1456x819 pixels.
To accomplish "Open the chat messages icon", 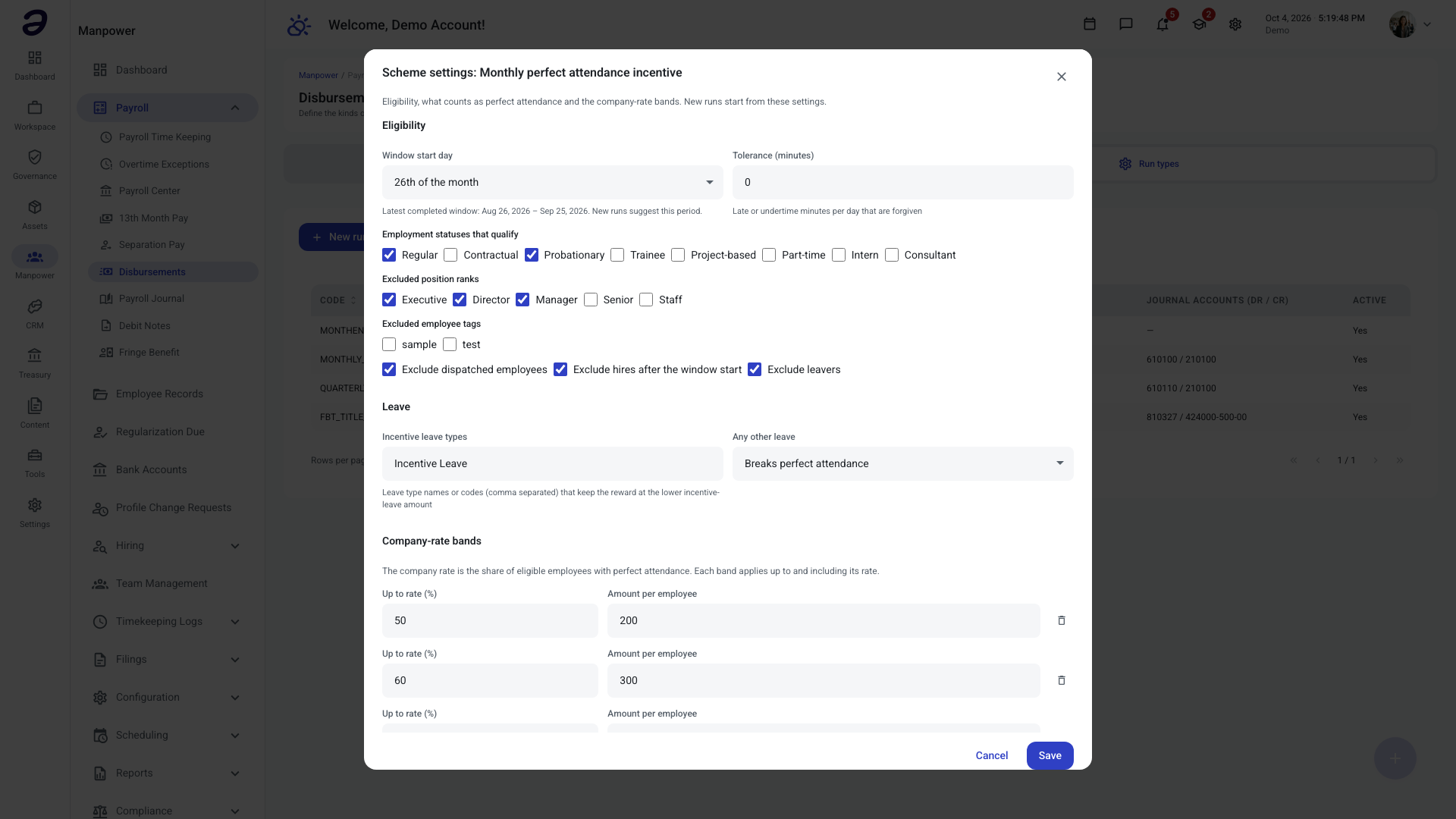I will (1126, 24).
